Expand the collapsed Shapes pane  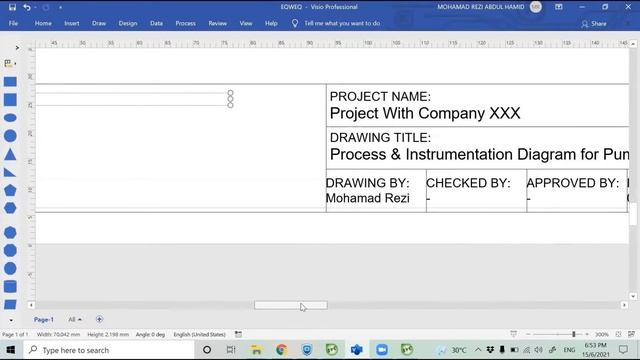[x=17, y=48]
